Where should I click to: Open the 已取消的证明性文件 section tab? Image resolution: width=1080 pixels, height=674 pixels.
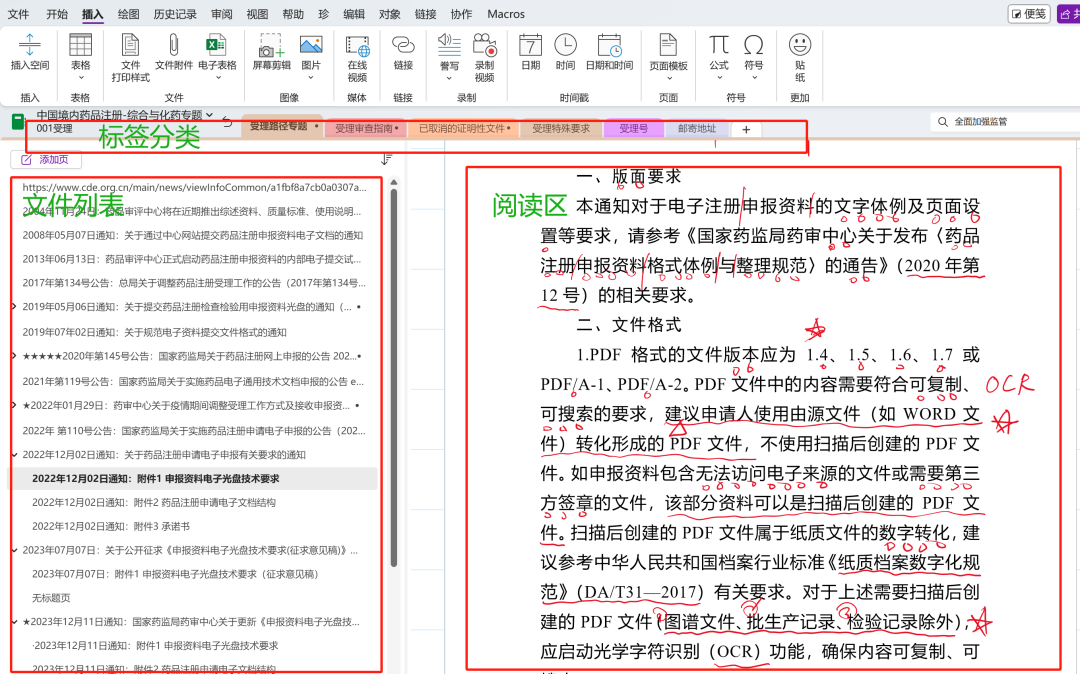tap(464, 128)
